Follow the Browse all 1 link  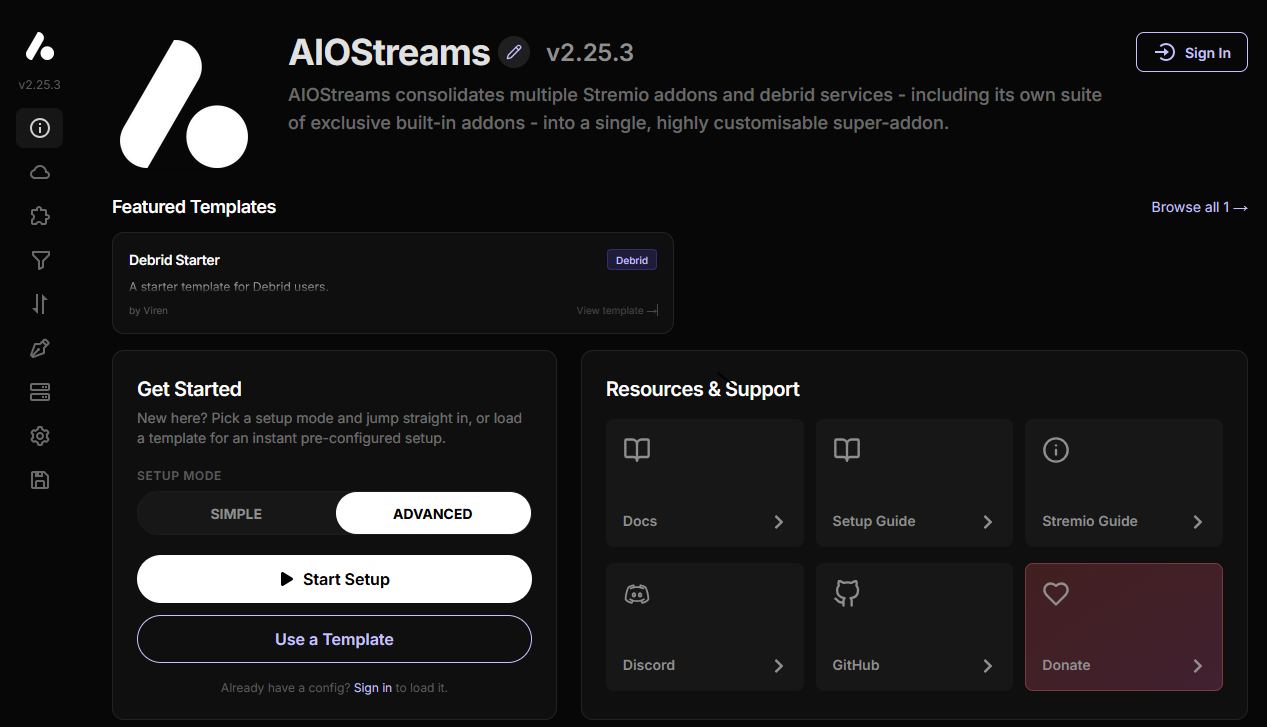coord(1199,207)
